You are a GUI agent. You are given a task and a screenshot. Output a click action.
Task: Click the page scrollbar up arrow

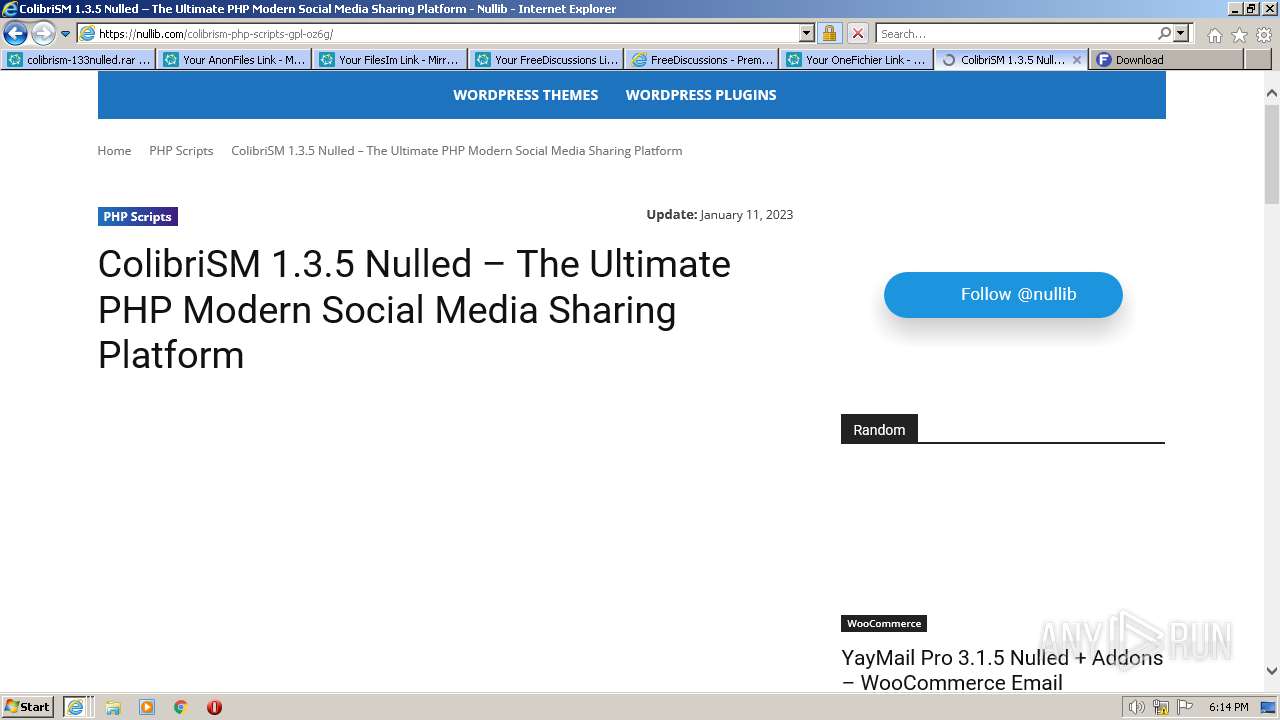click(x=1272, y=94)
